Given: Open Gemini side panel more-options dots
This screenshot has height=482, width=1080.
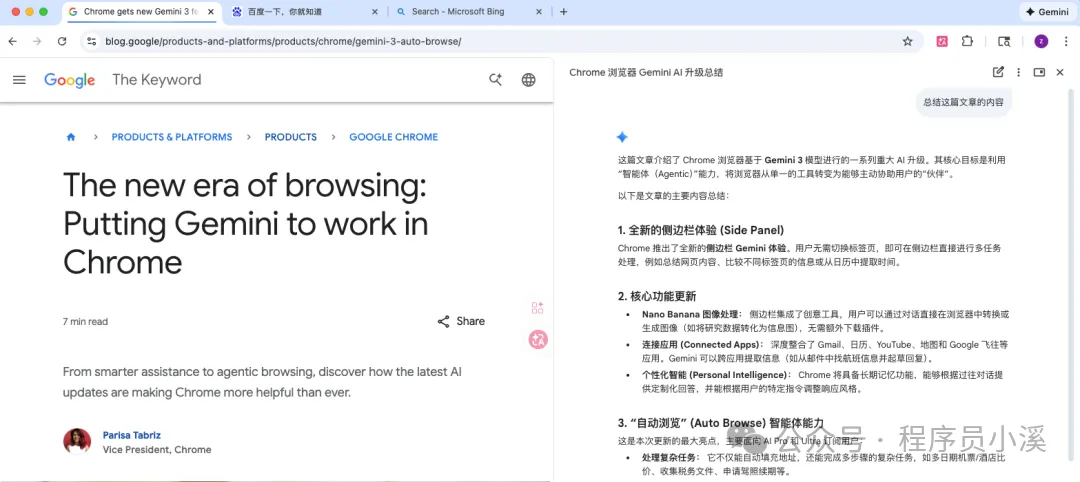Looking at the screenshot, I should coord(1019,72).
